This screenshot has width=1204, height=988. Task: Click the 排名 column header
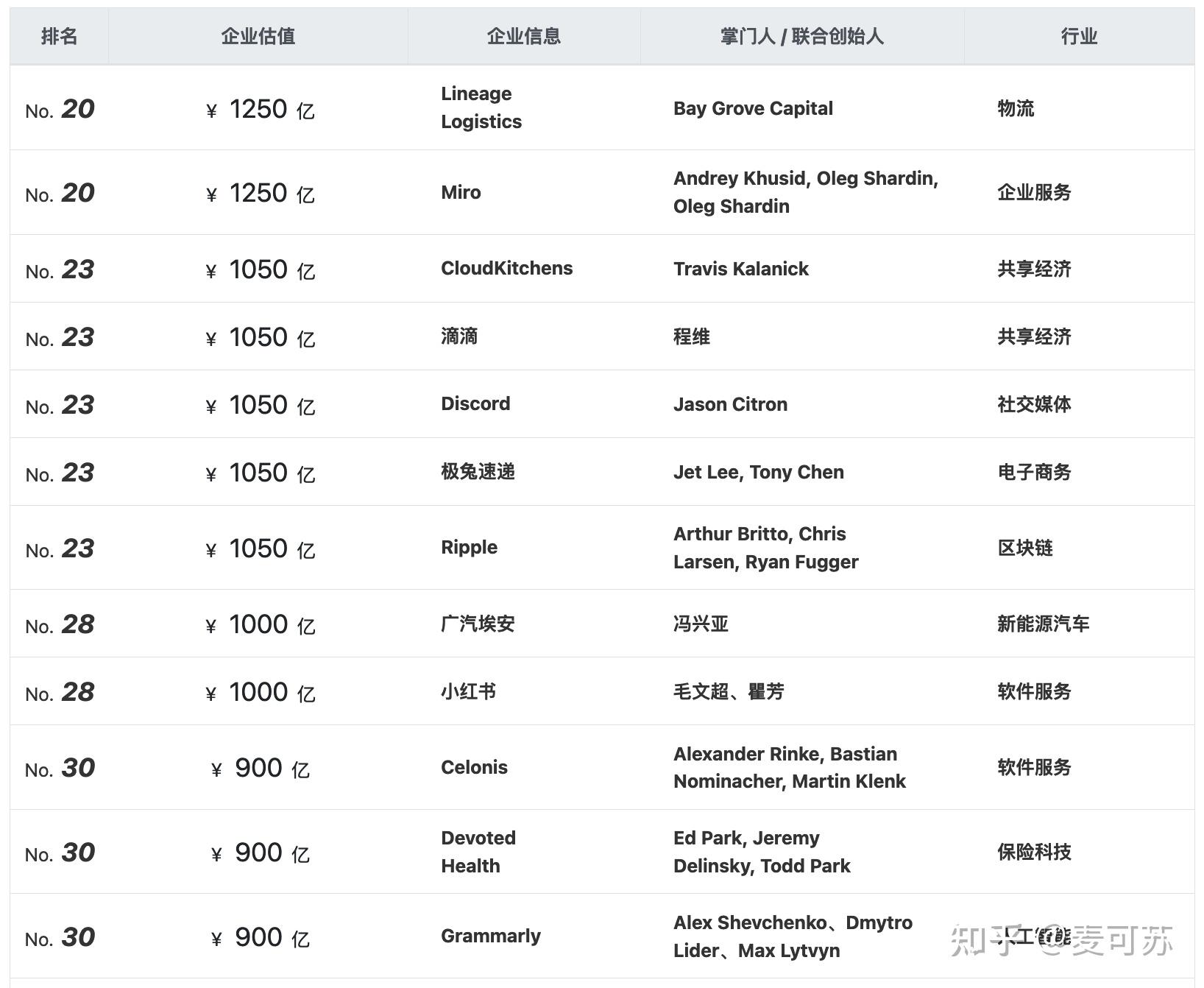pos(60,36)
